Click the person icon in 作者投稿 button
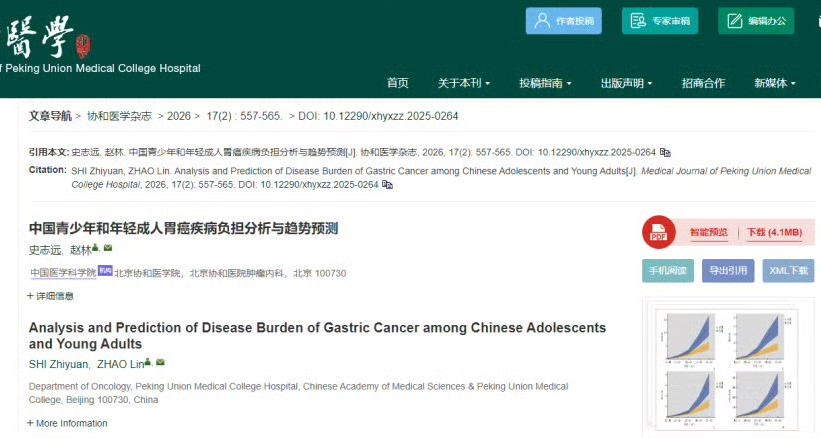821x438 pixels. (542, 21)
